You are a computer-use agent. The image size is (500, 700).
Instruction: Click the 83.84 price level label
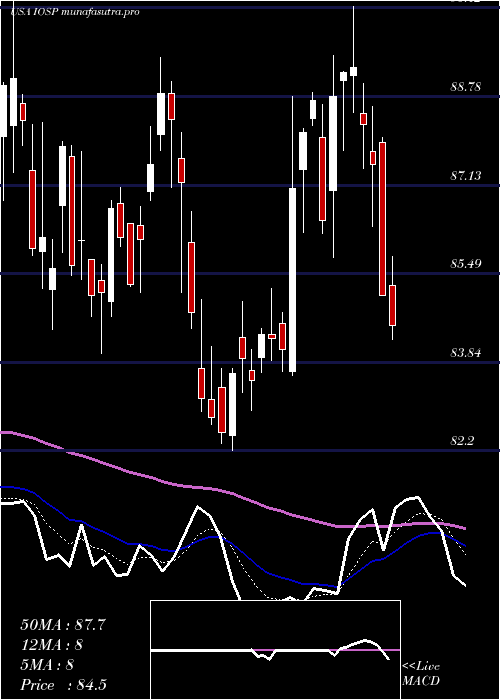(x=465, y=353)
